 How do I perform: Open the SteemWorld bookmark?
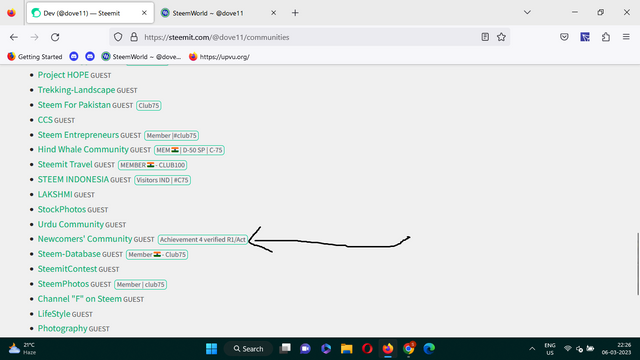[141, 57]
